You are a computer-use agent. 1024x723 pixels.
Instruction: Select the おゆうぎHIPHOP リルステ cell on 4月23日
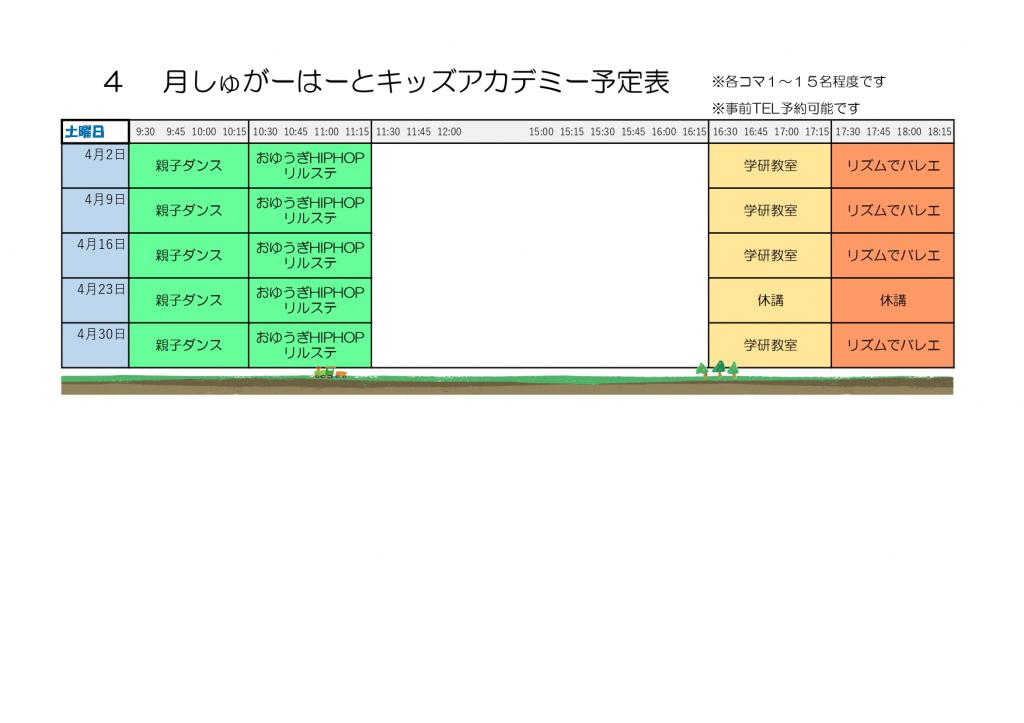[310, 299]
